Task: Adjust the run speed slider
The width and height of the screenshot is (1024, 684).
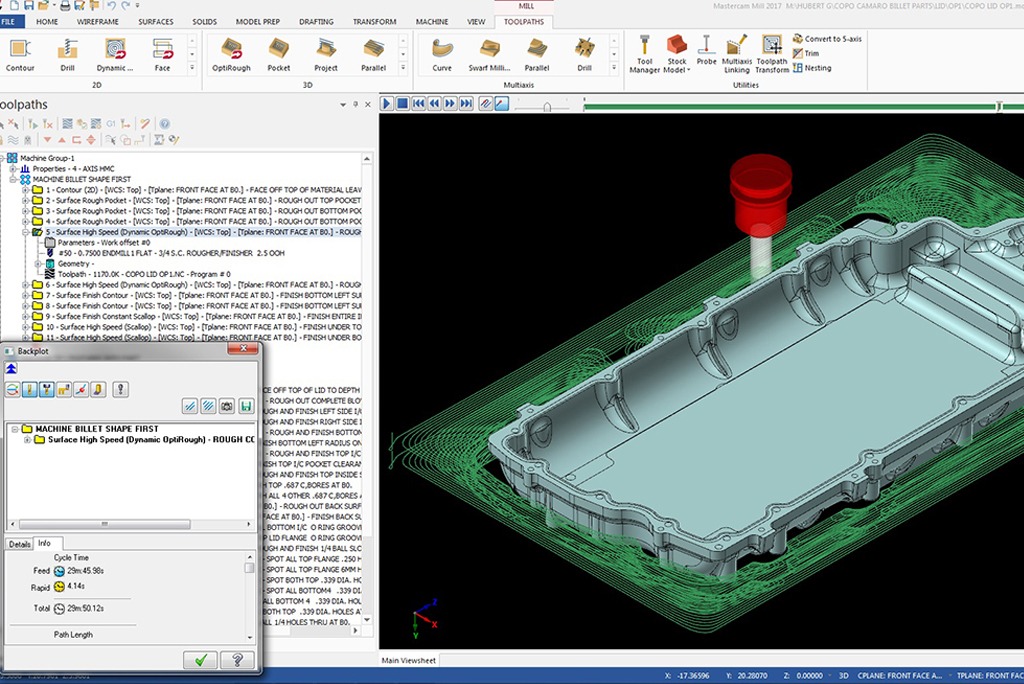Action: tap(547, 106)
